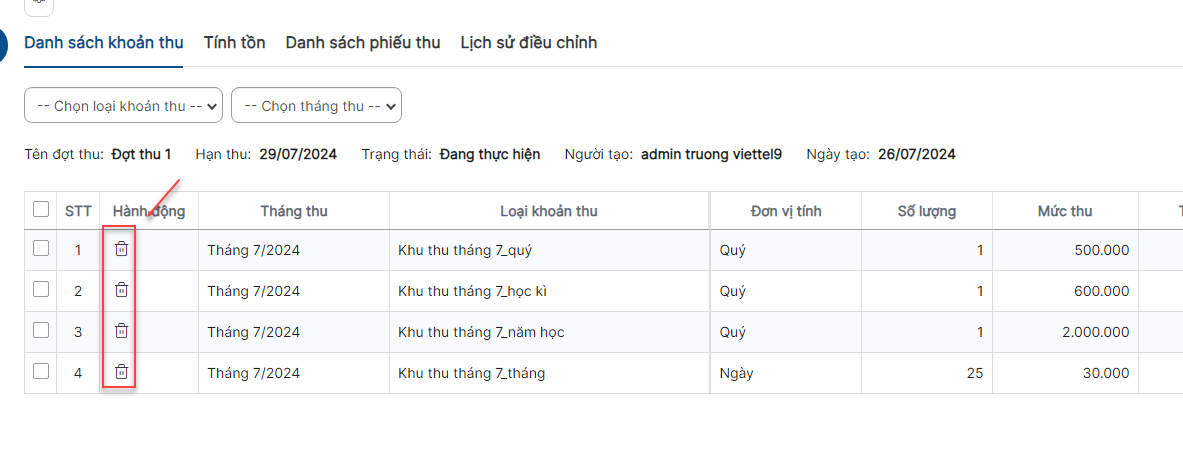Click the Tháng thu column header
Viewport: 1183px width, 451px height.
[294, 211]
